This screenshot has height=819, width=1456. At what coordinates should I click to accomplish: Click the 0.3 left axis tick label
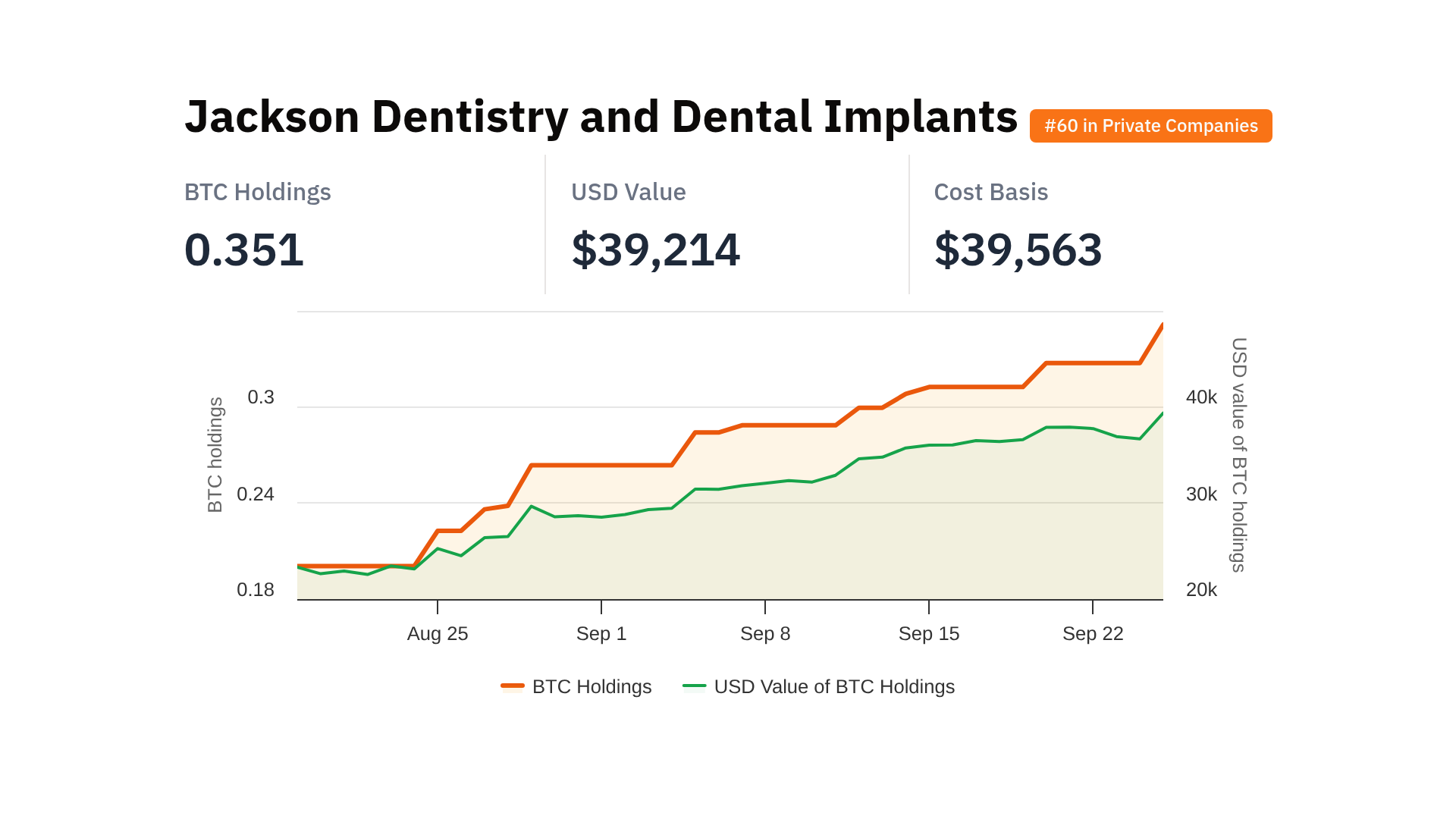pos(261,397)
